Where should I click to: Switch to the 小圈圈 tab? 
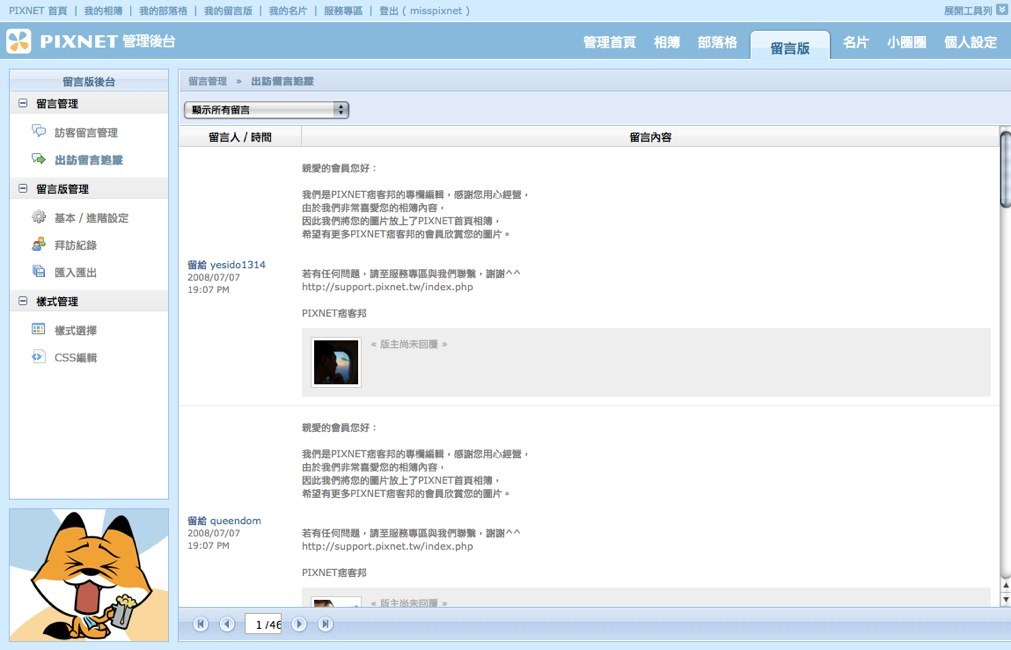click(x=906, y=43)
